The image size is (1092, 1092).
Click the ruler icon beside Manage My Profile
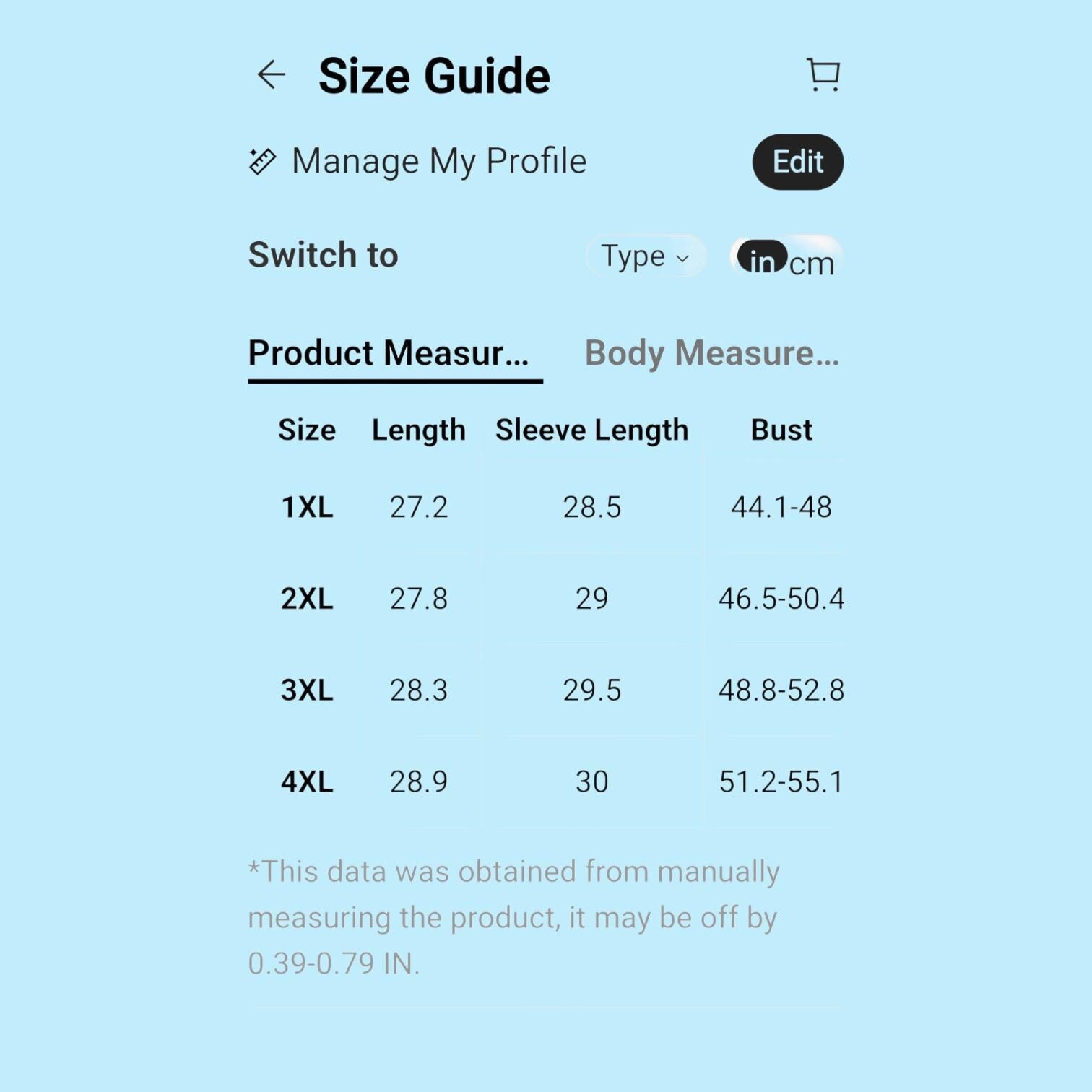tap(262, 162)
